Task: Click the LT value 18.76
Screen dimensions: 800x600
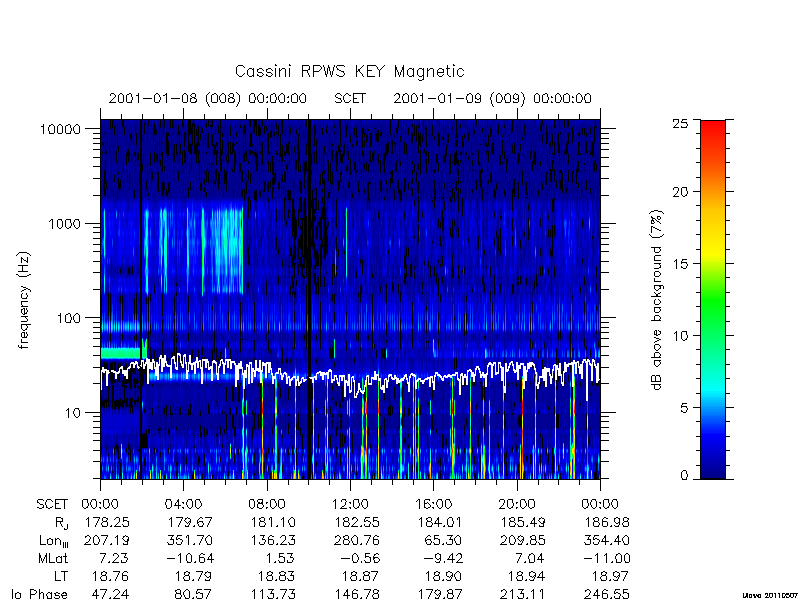Action: pos(110,577)
